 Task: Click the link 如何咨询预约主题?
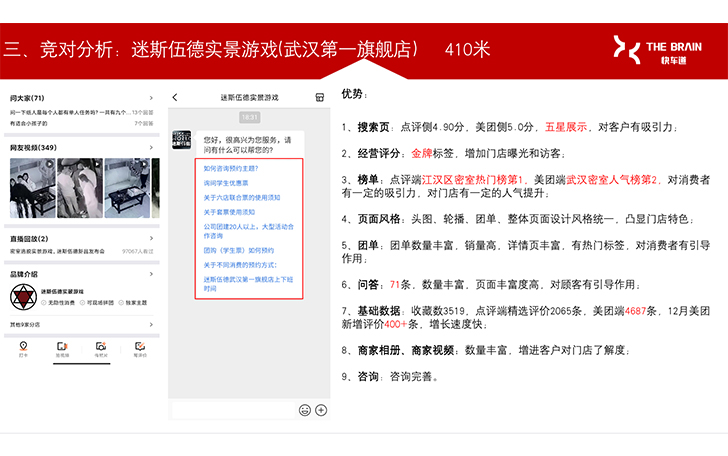231,169
